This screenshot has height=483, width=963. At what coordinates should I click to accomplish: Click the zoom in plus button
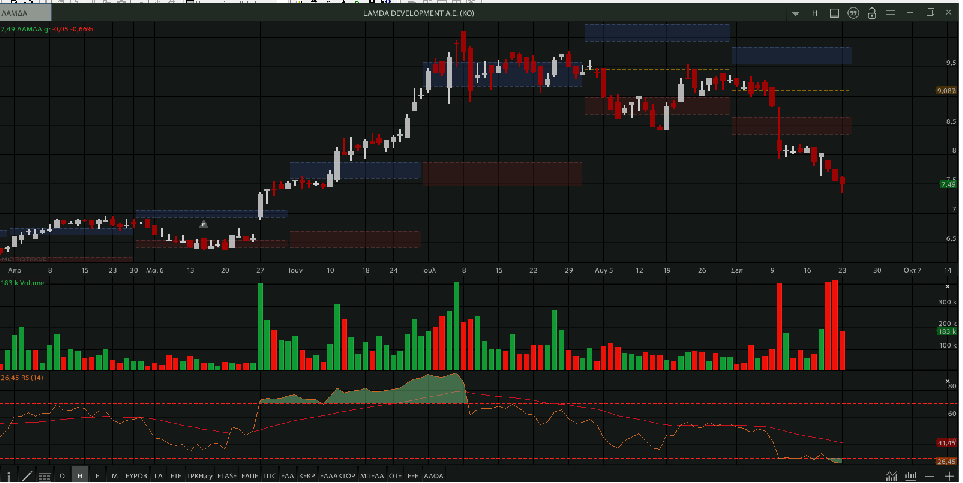point(949,476)
